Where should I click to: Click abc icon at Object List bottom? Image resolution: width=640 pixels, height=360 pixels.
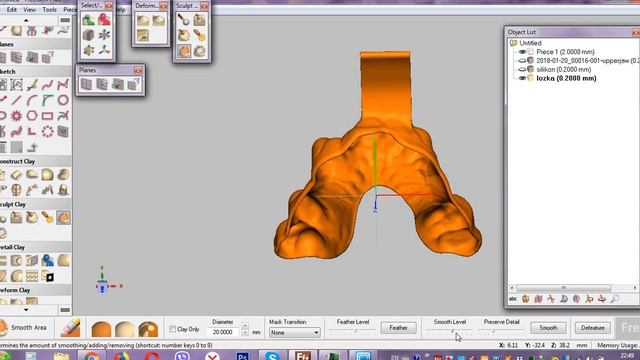[513, 299]
